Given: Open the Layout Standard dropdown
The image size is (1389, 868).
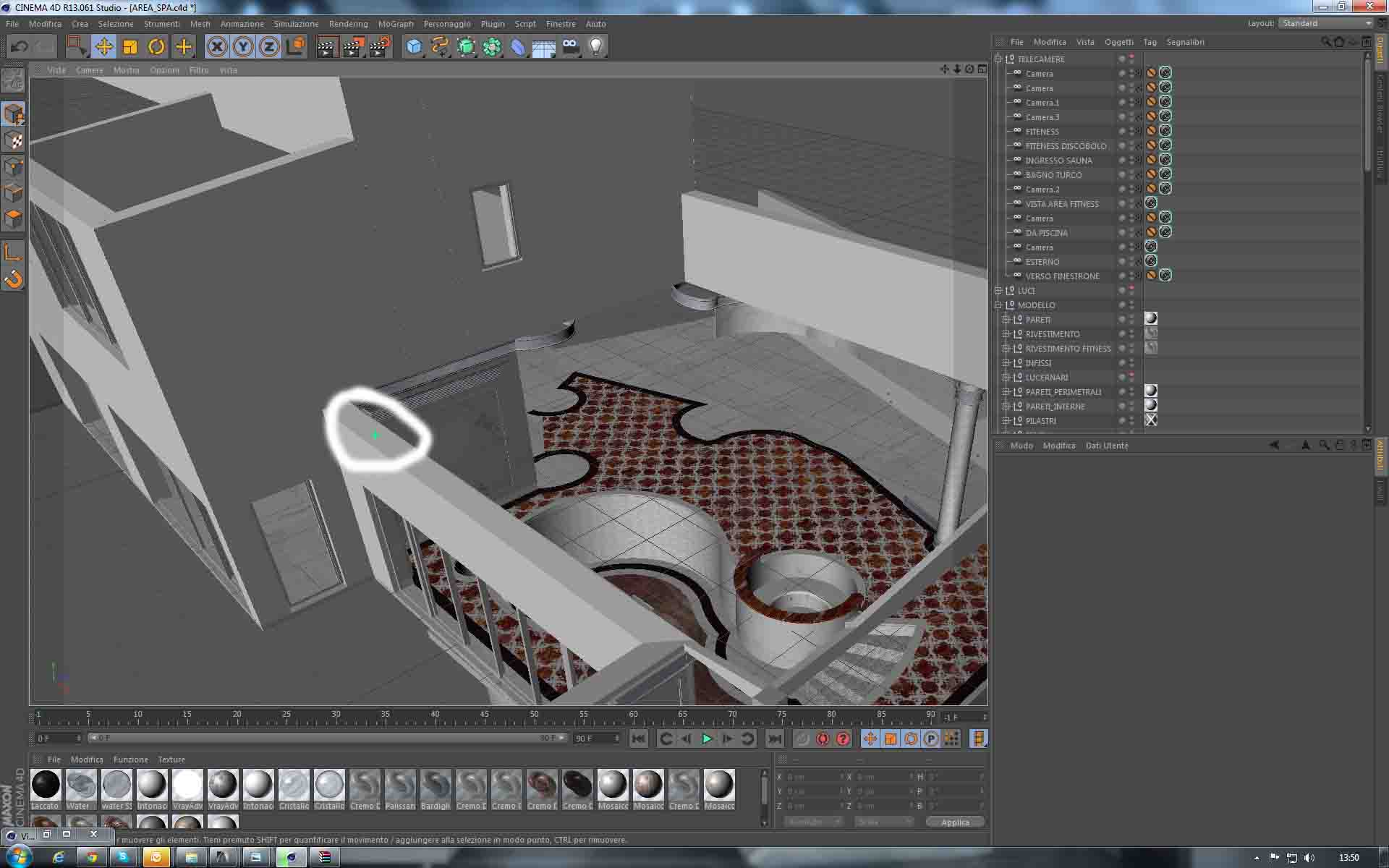Looking at the screenshot, I should tap(1326, 23).
